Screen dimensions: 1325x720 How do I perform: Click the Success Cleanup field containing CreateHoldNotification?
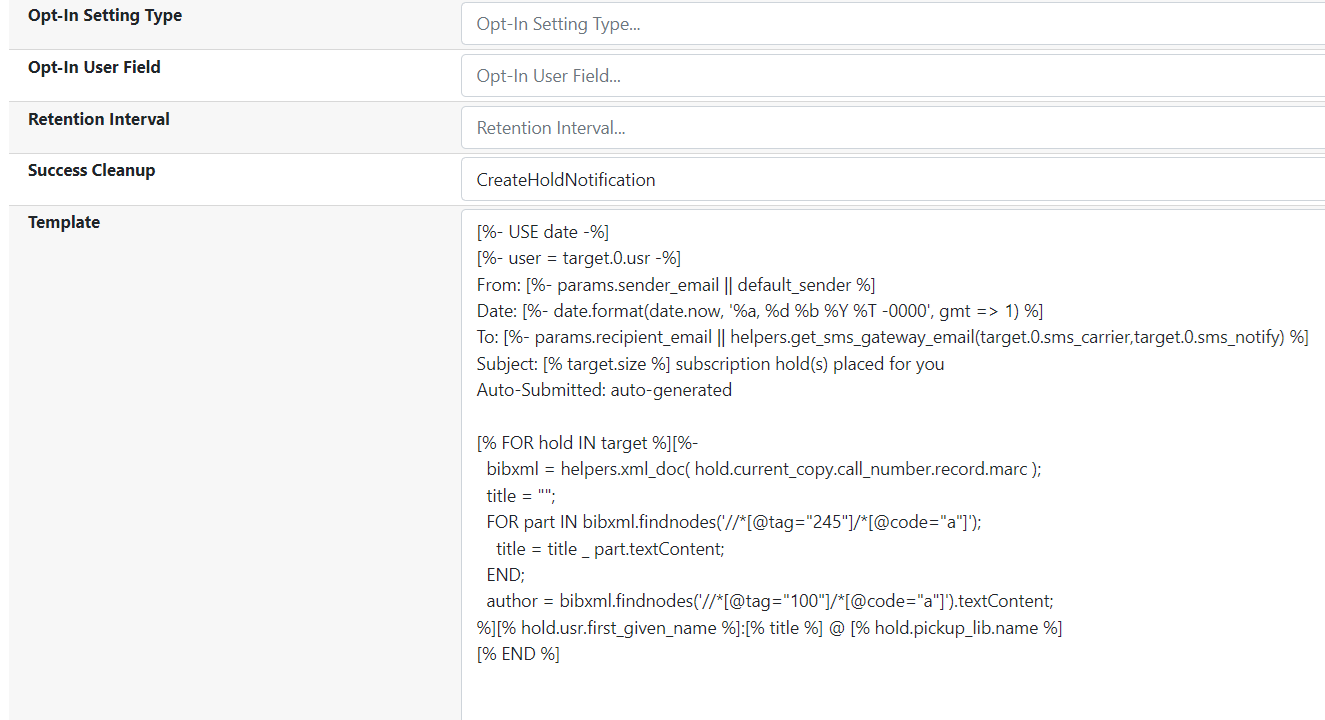coord(890,180)
